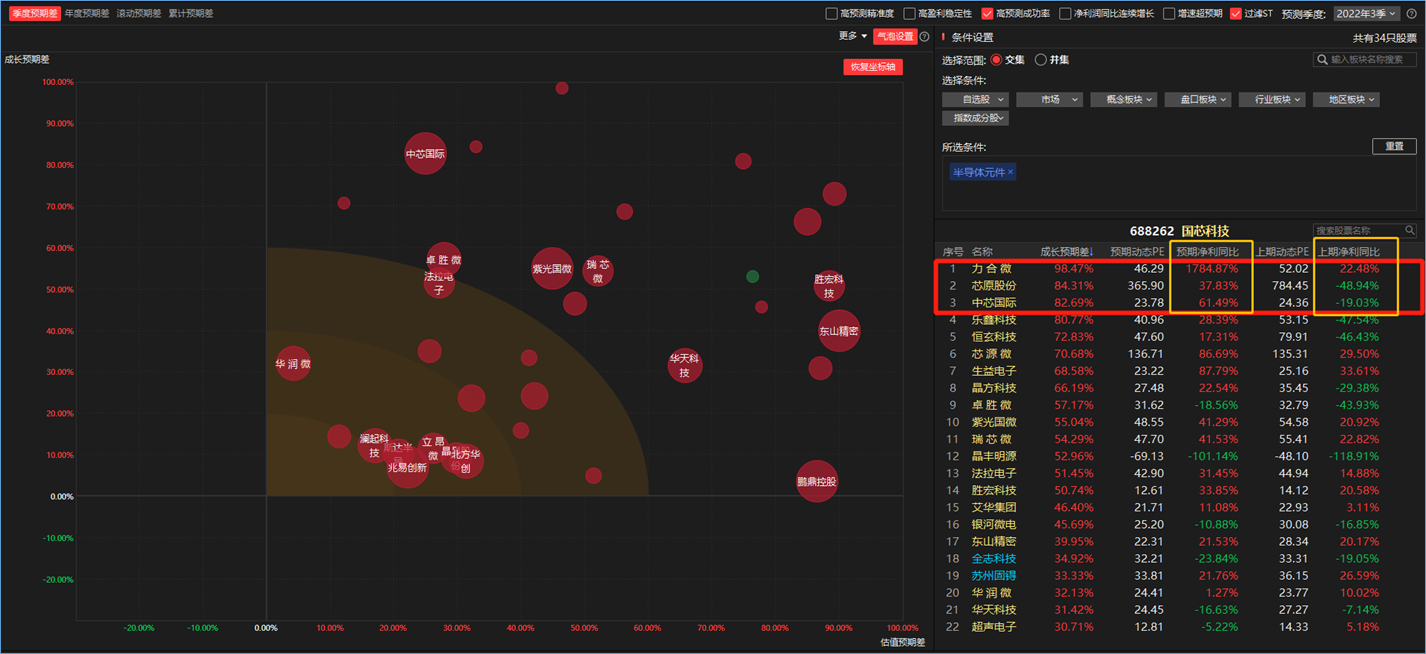Click help icon next to 预测季度 dropdown
This screenshot has height=654, width=1426.
1412,13
